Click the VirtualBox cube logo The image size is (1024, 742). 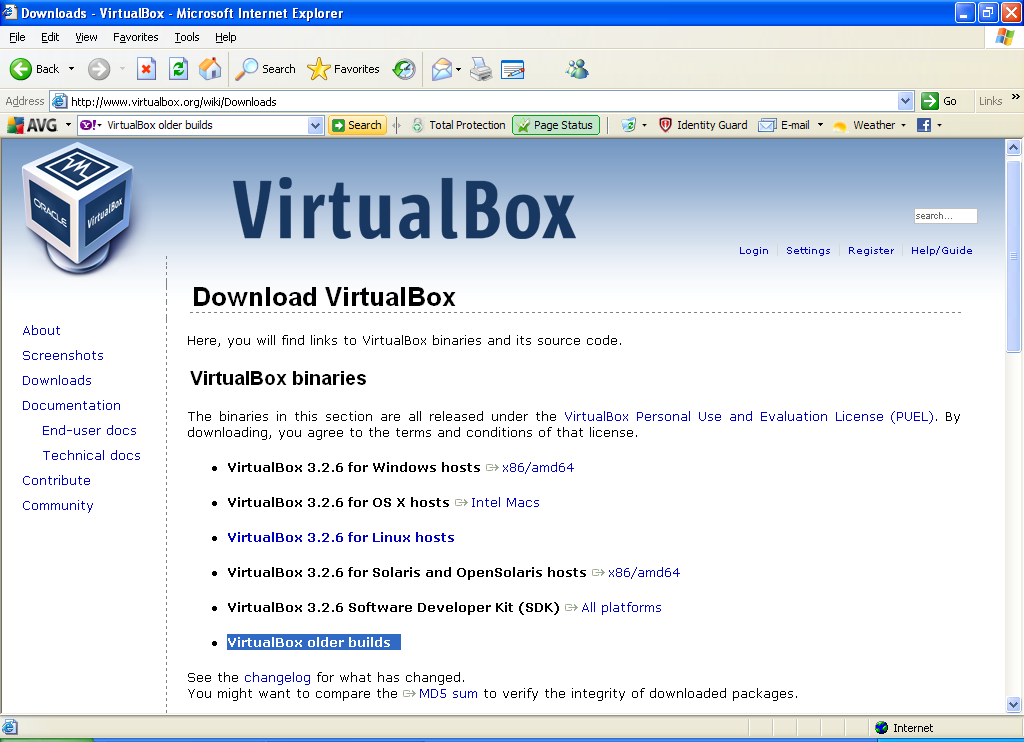point(77,202)
